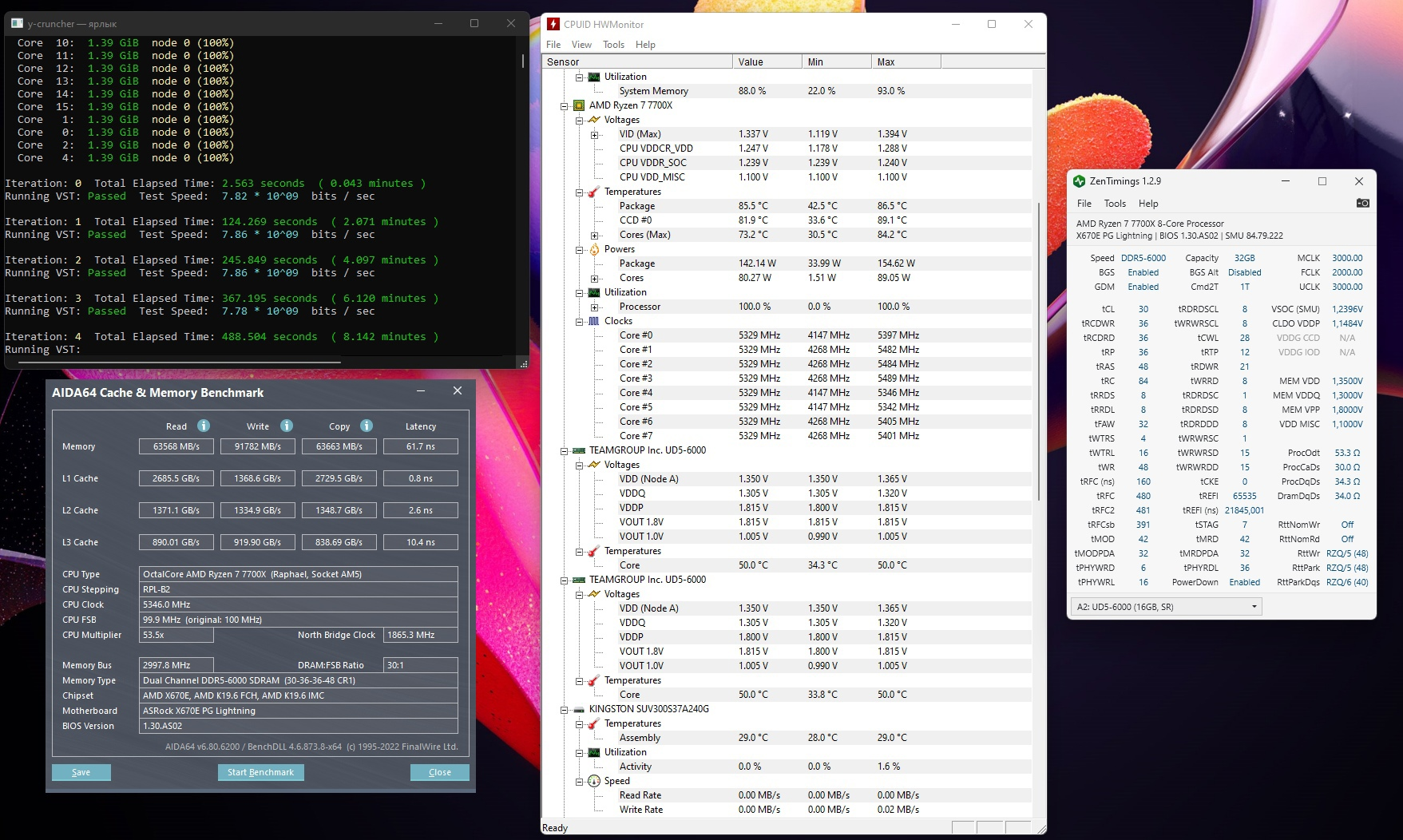Screen dimensions: 1403x840
Task: Click the info icon next to Copy
Action: (x=367, y=426)
